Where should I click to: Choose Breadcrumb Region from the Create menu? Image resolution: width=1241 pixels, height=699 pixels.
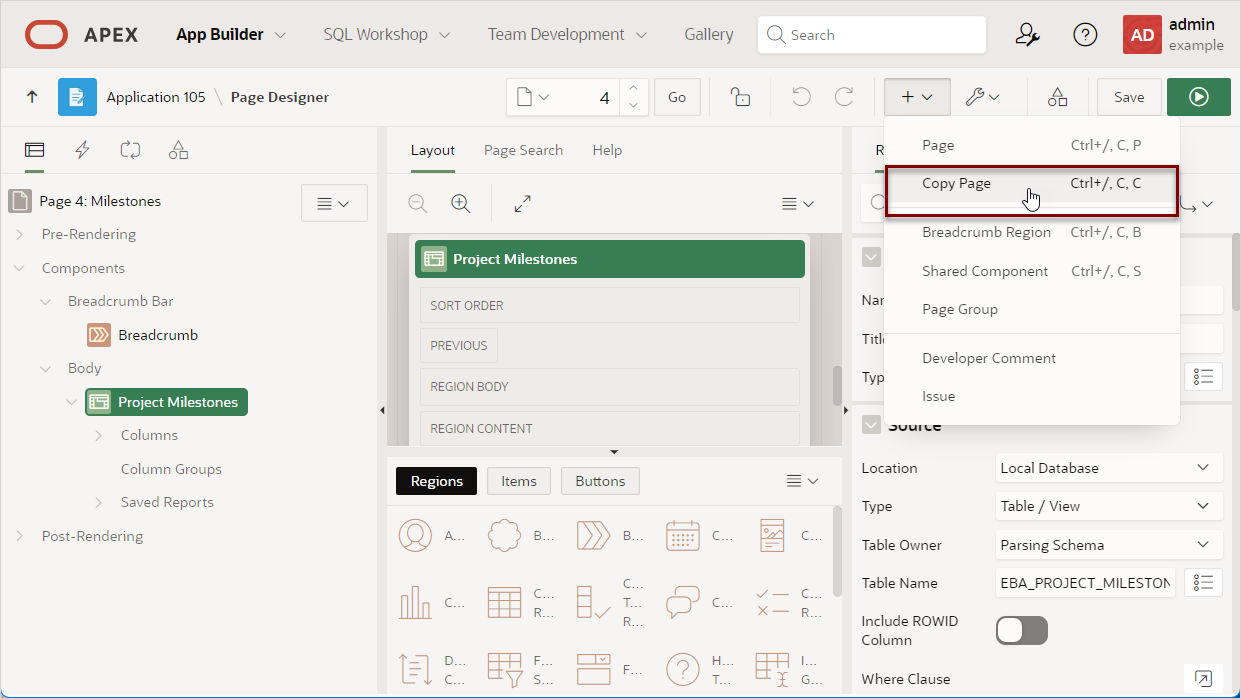[x=1032, y=232]
